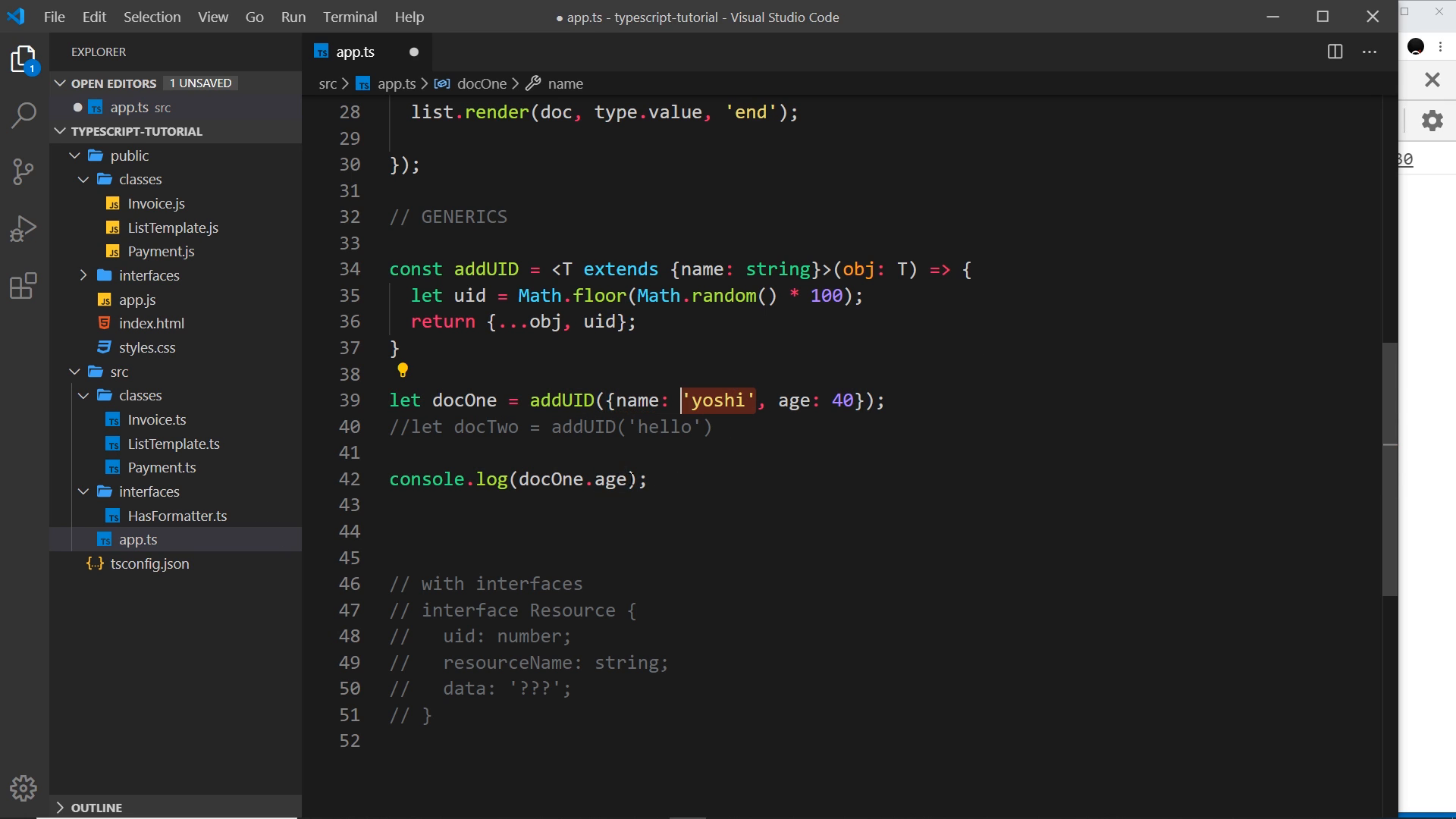This screenshot has height=819, width=1456.
Task: Click the EXPLORER panel title
Action: [x=99, y=52]
